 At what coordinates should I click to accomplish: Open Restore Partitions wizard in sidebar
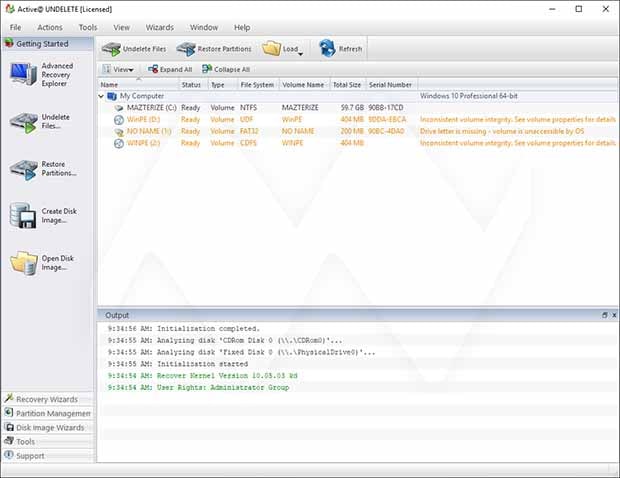coord(43,169)
